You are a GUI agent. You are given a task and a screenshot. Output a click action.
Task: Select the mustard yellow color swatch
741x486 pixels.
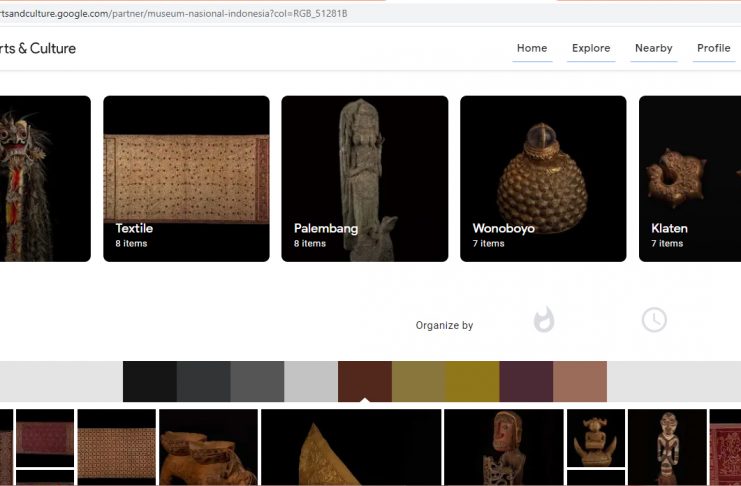point(473,382)
